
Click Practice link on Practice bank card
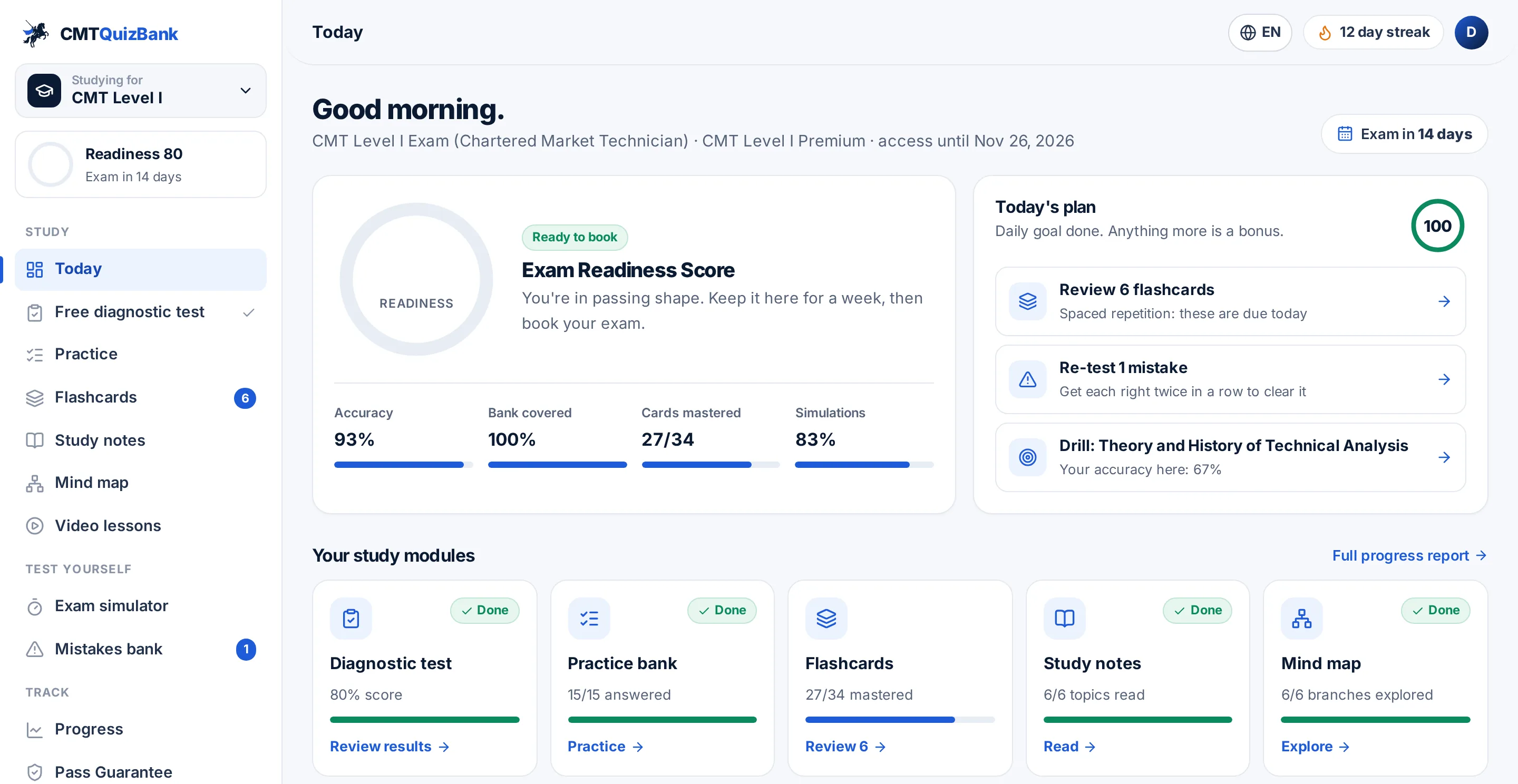tap(605, 746)
